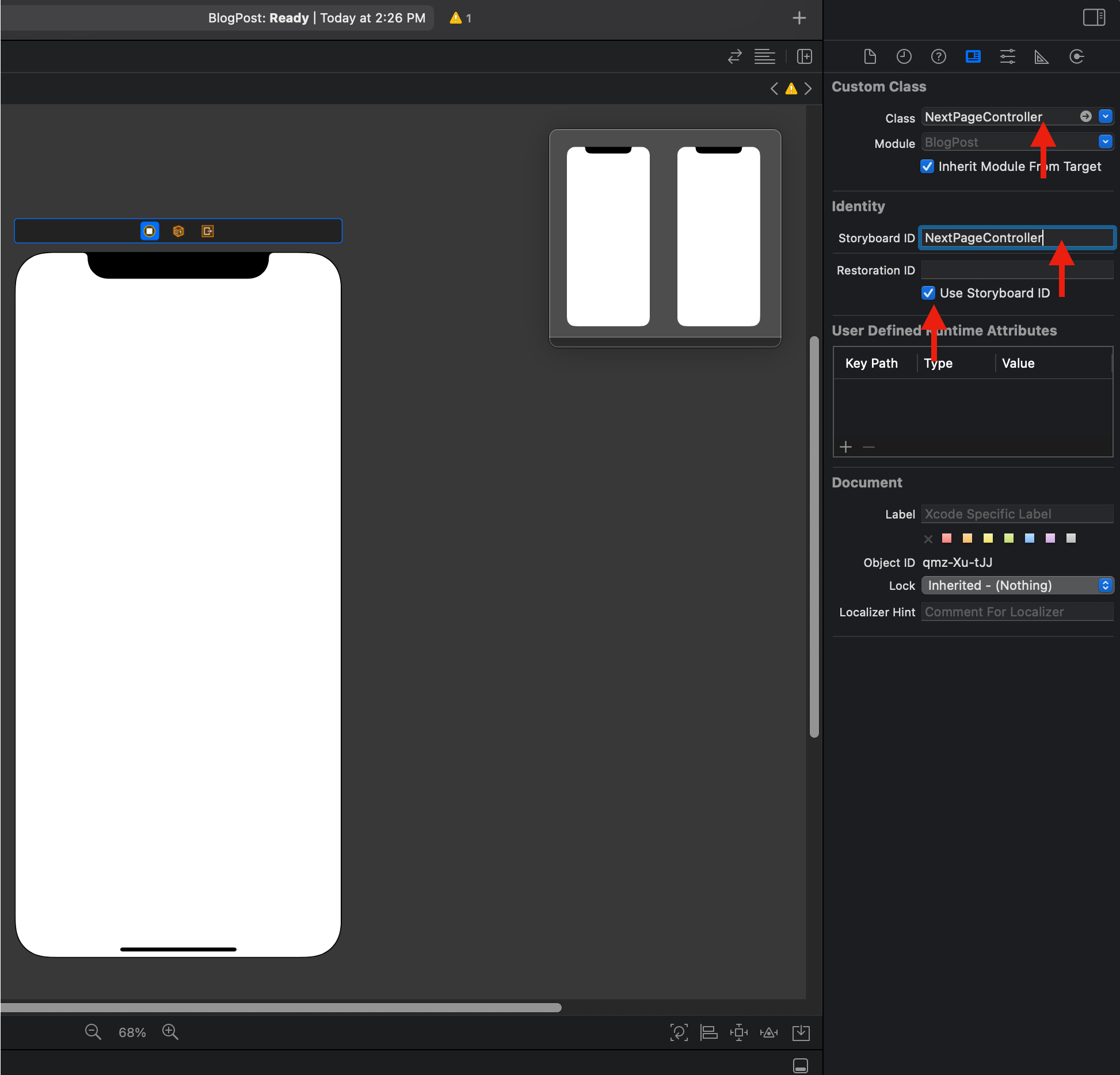Add a user defined runtime attribute

(845, 447)
